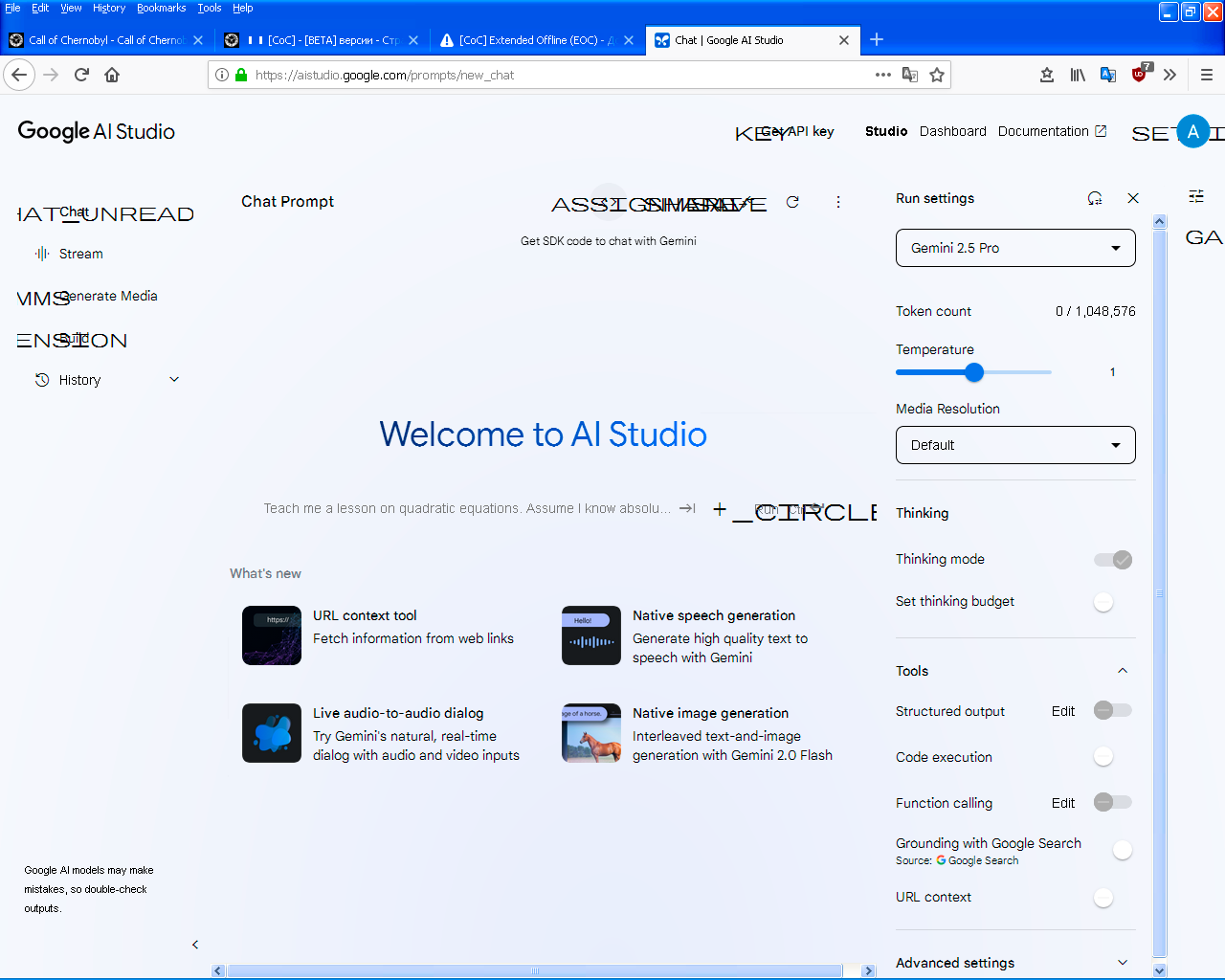Select Stream in the sidebar
Screen dimensions: 1225x980
(80, 254)
